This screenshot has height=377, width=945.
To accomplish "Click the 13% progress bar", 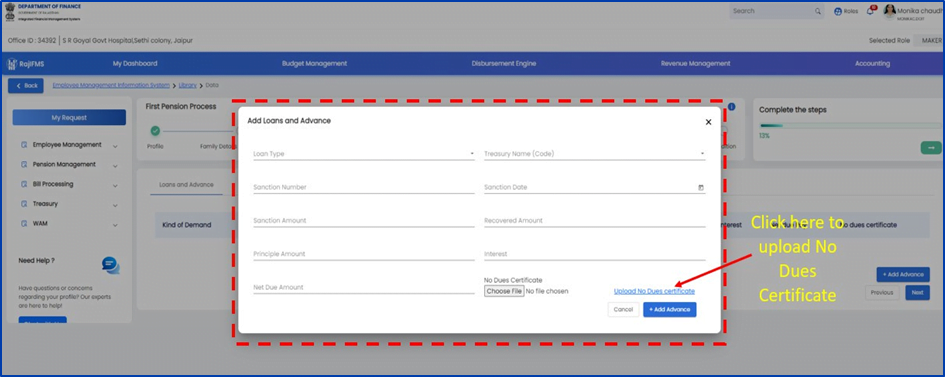I will (851, 126).
